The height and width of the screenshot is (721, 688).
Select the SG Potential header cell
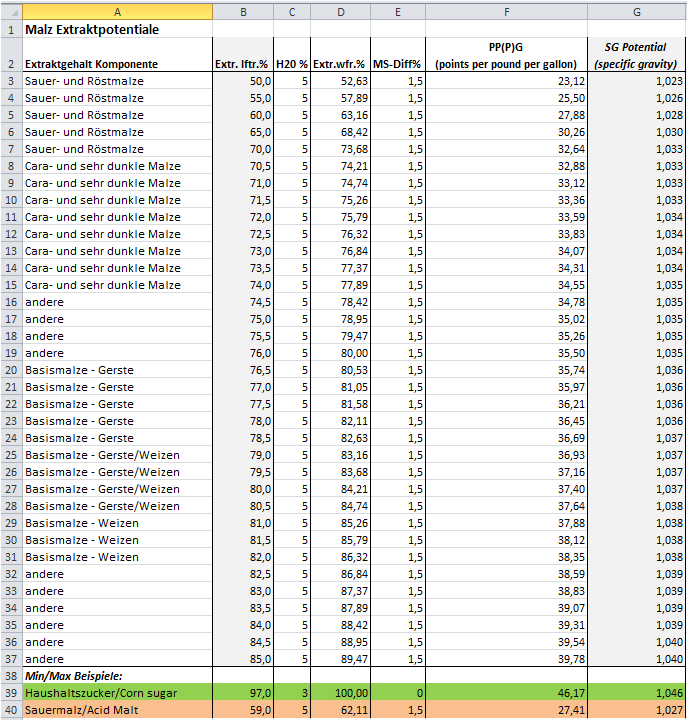(636, 55)
